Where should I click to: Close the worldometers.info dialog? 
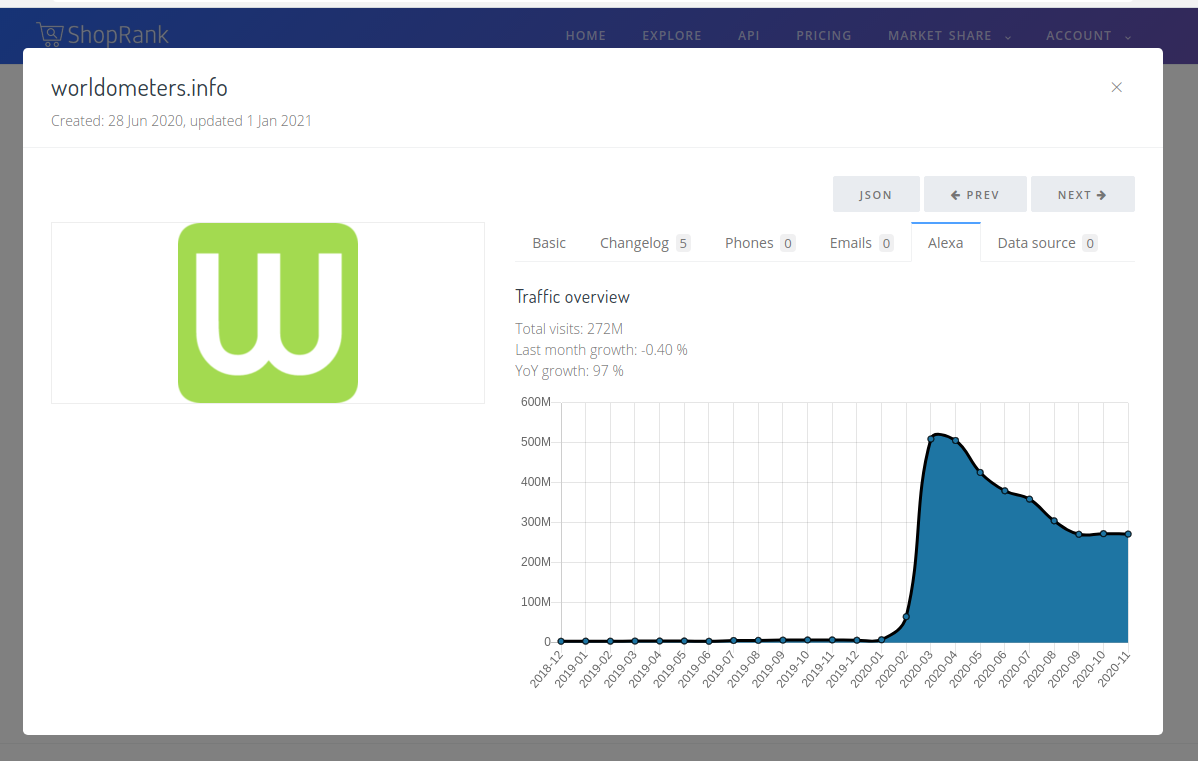1116,87
